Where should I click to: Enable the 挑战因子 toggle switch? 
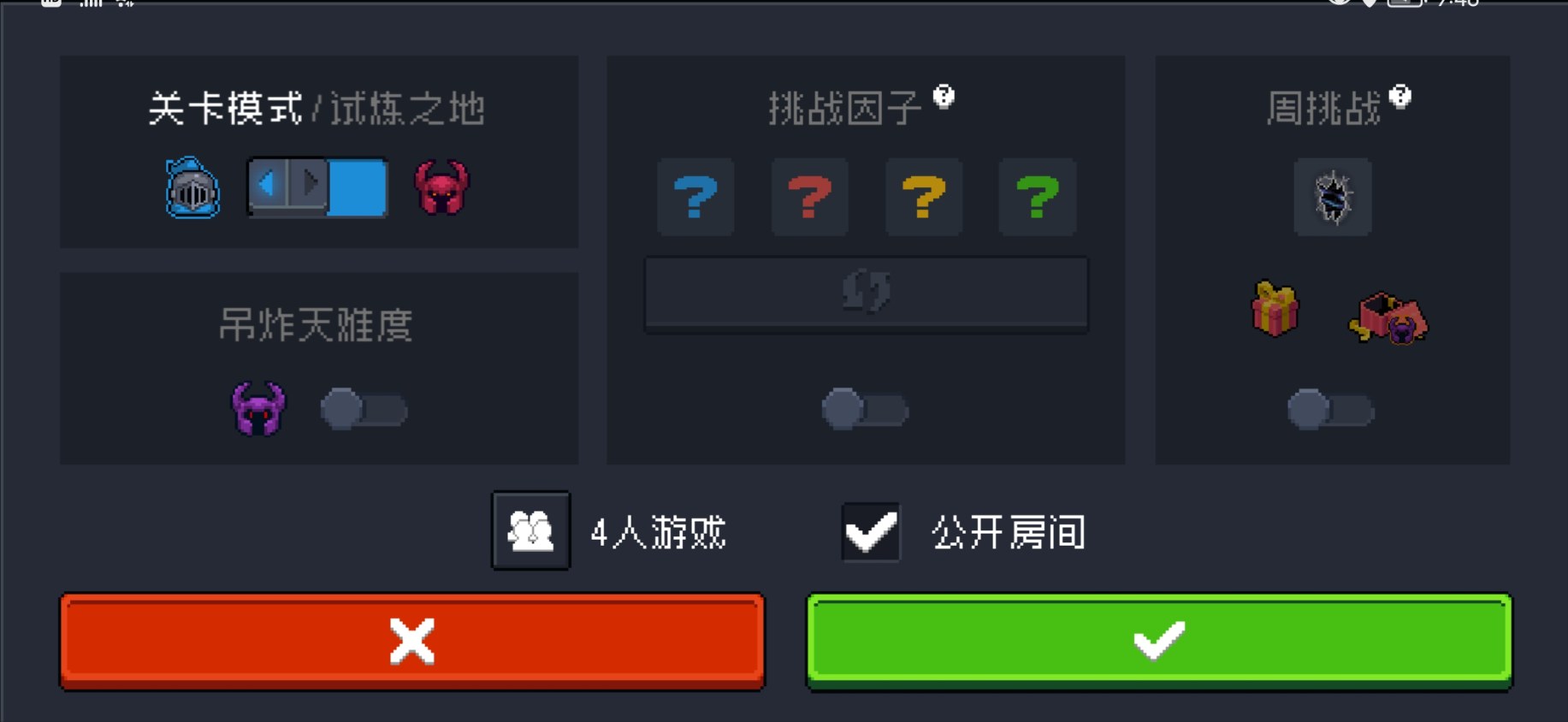coord(865,409)
